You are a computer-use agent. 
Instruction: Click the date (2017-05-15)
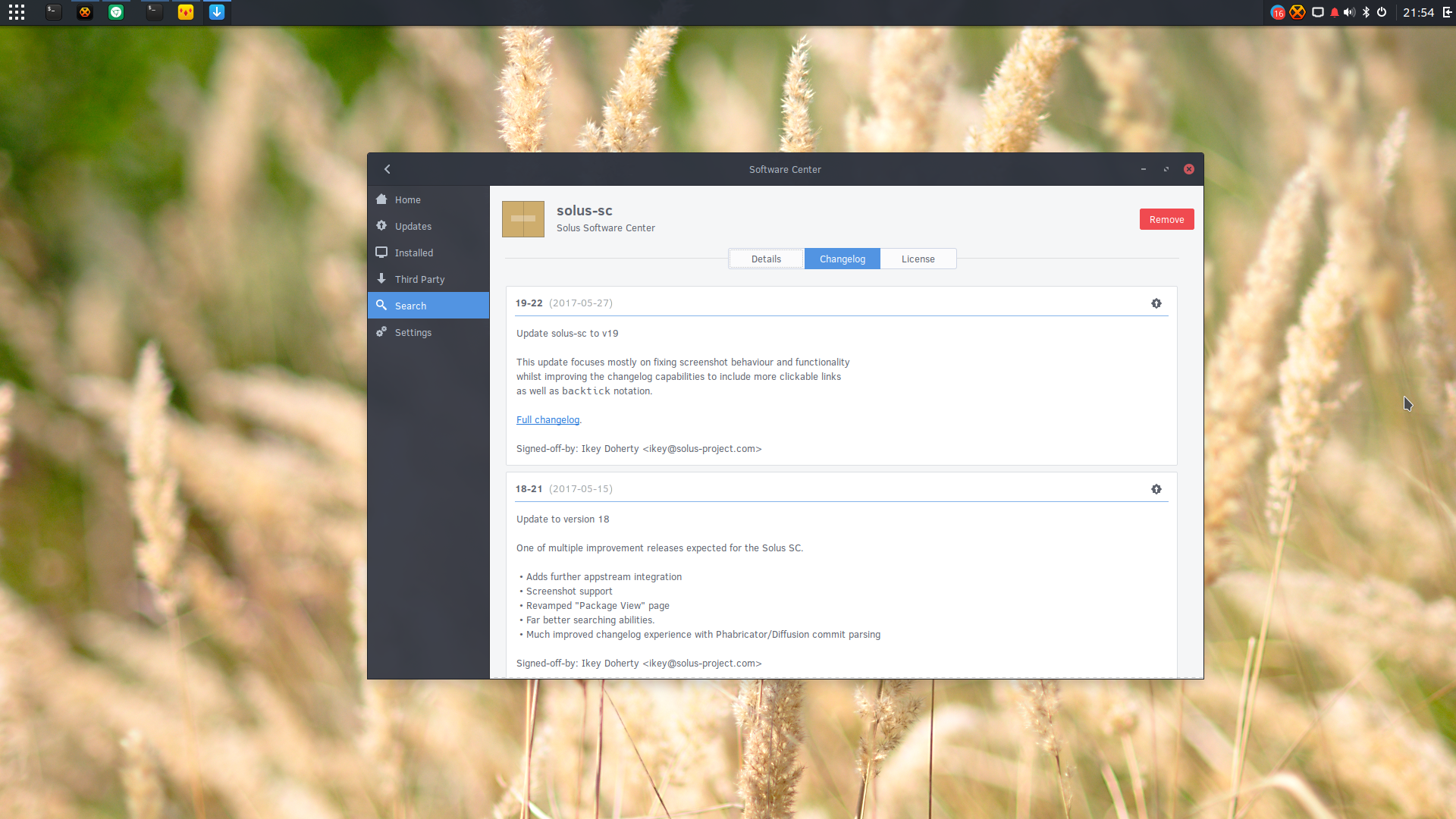581,489
